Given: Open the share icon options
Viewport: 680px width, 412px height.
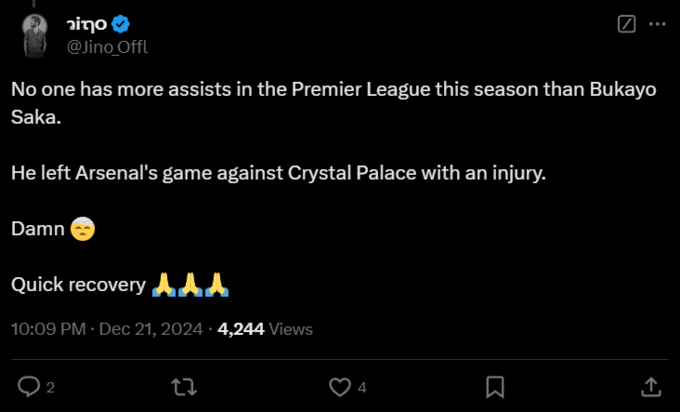Looking at the screenshot, I should click(649, 386).
